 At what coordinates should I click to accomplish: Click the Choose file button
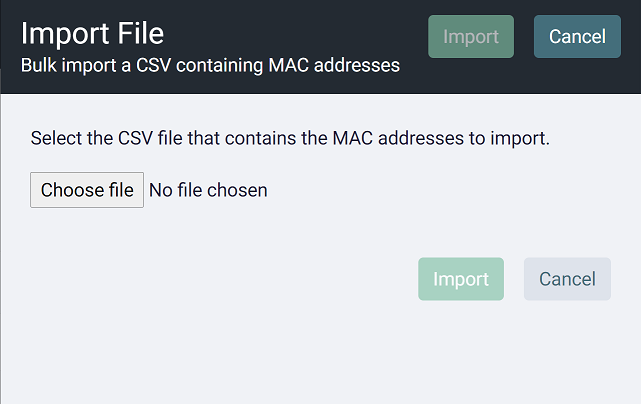[87, 190]
